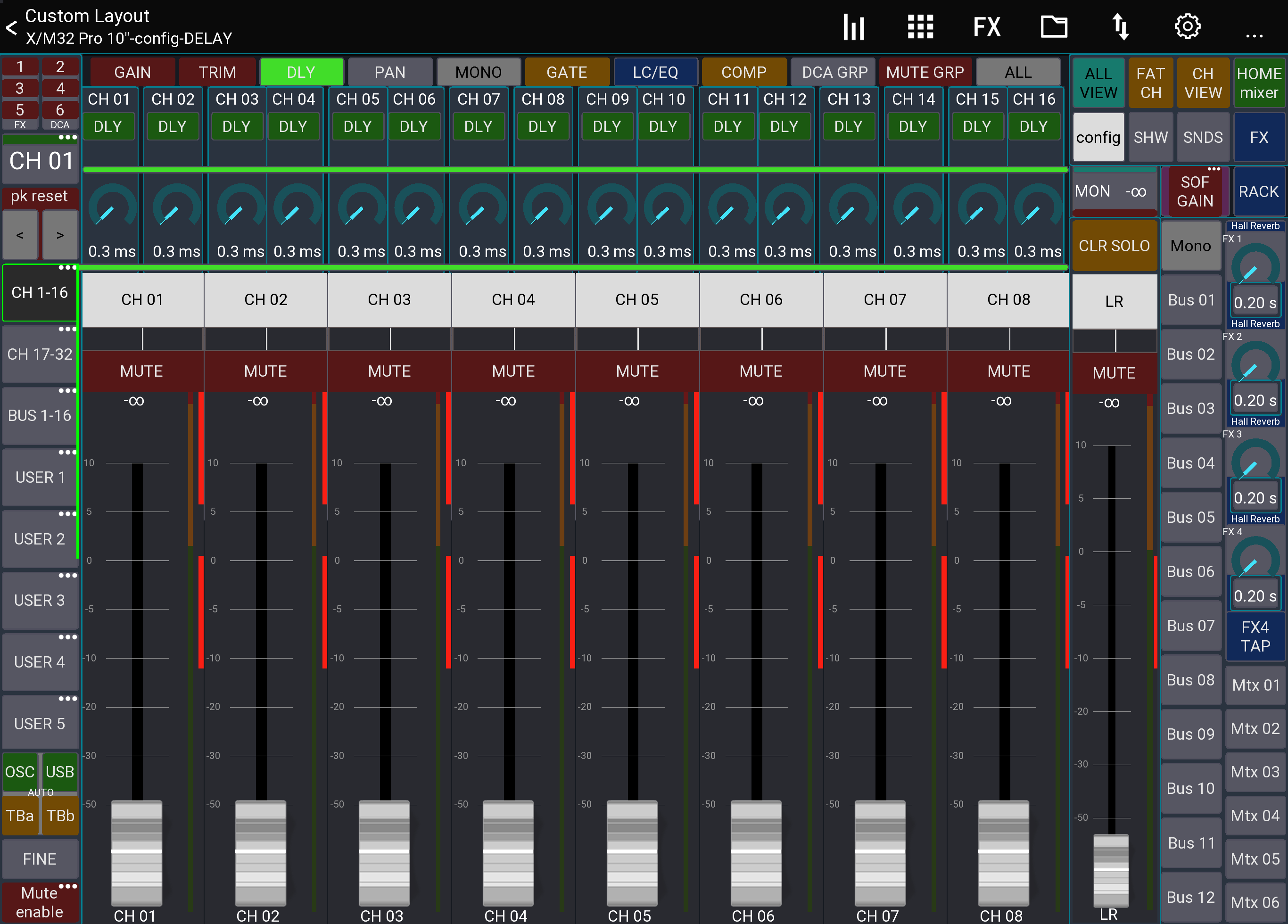Switch to the COMP tab

[x=744, y=72]
